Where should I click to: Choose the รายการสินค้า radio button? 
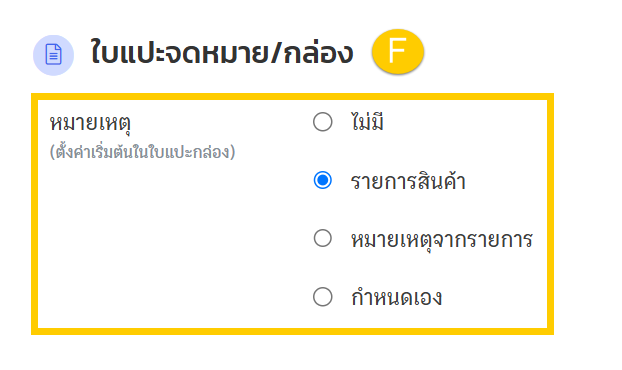click(323, 180)
